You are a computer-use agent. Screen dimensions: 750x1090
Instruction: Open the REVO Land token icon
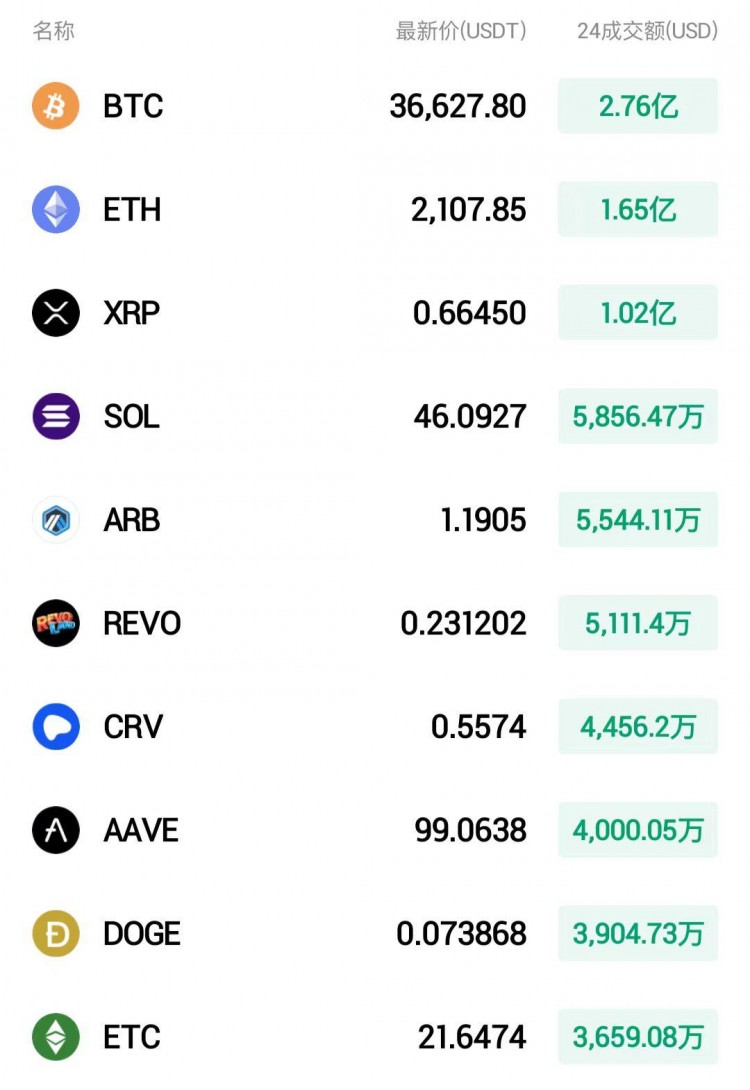pos(56,623)
